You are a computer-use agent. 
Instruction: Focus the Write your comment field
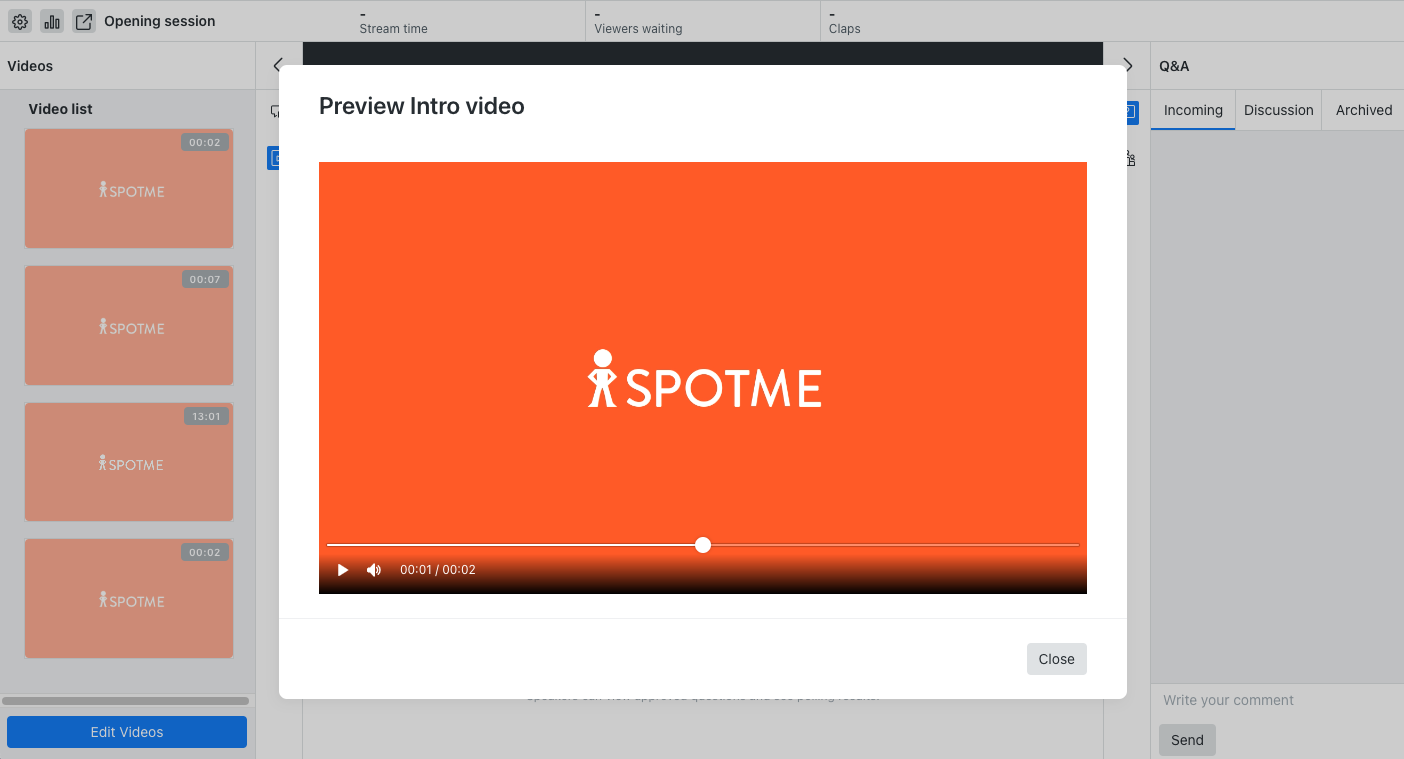[1277, 700]
